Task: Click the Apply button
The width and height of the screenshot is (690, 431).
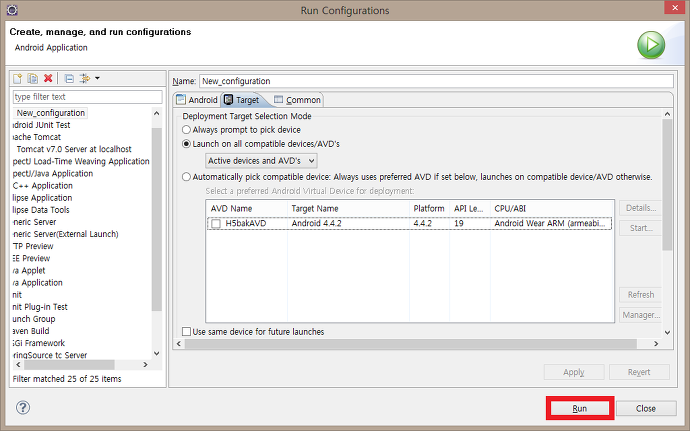Action: pyautogui.click(x=574, y=372)
